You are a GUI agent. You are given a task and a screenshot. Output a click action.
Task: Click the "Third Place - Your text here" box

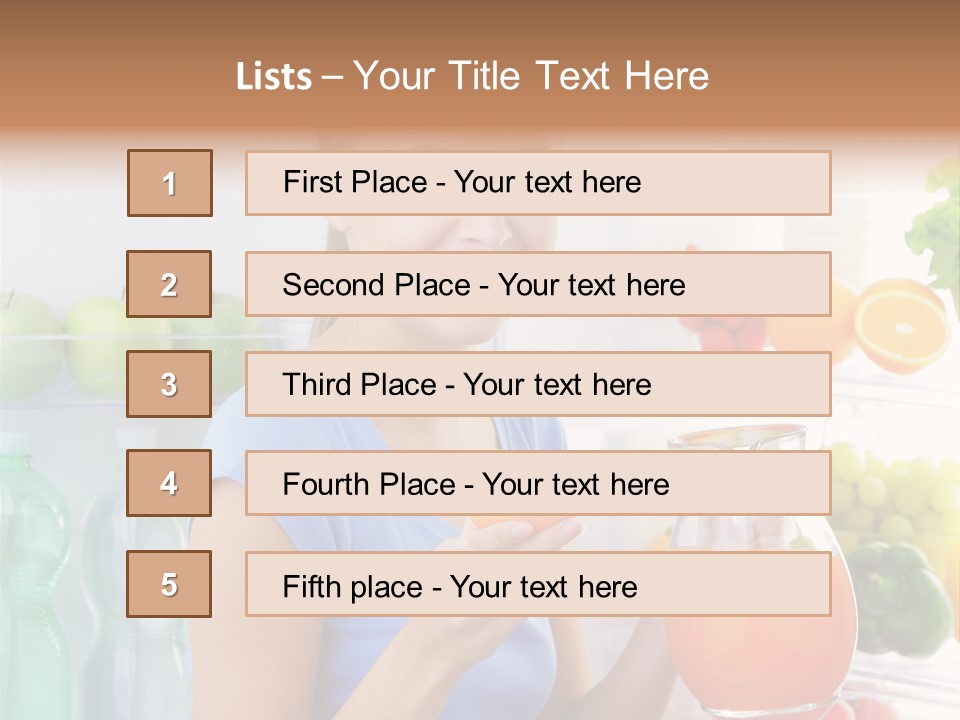538,384
